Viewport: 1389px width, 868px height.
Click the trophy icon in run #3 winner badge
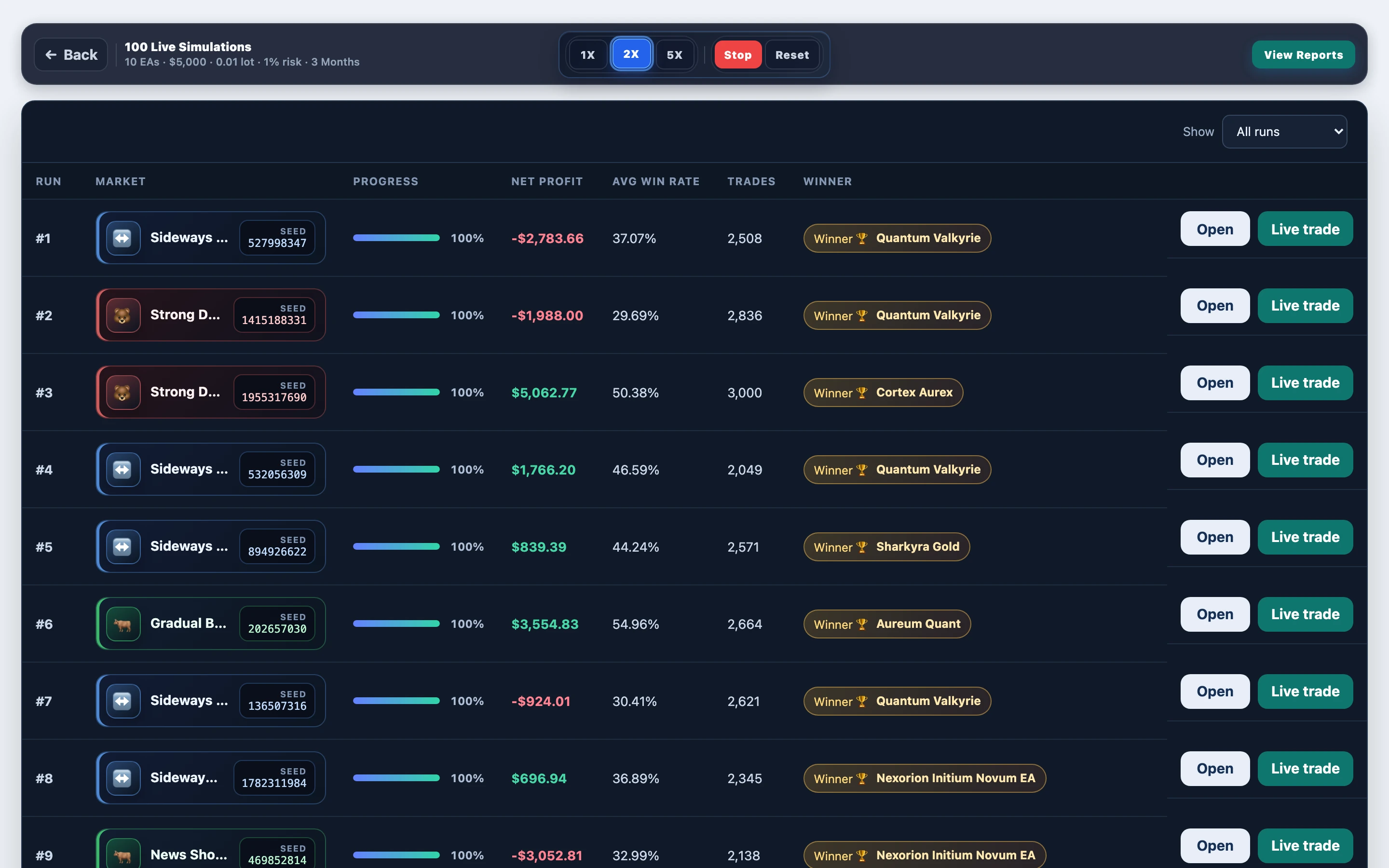(x=861, y=393)
